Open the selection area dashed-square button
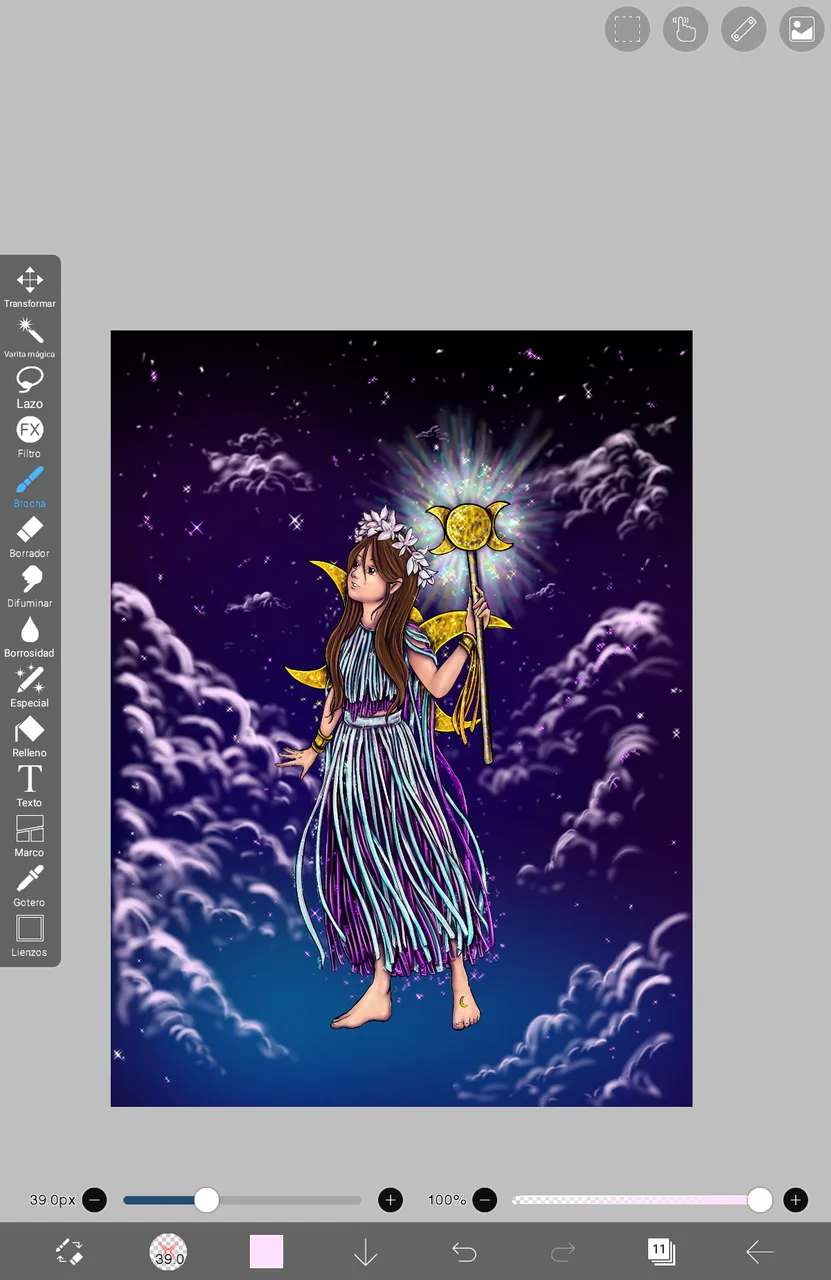The height and width of the screenshot is (1280, 831). coord(627,29)
